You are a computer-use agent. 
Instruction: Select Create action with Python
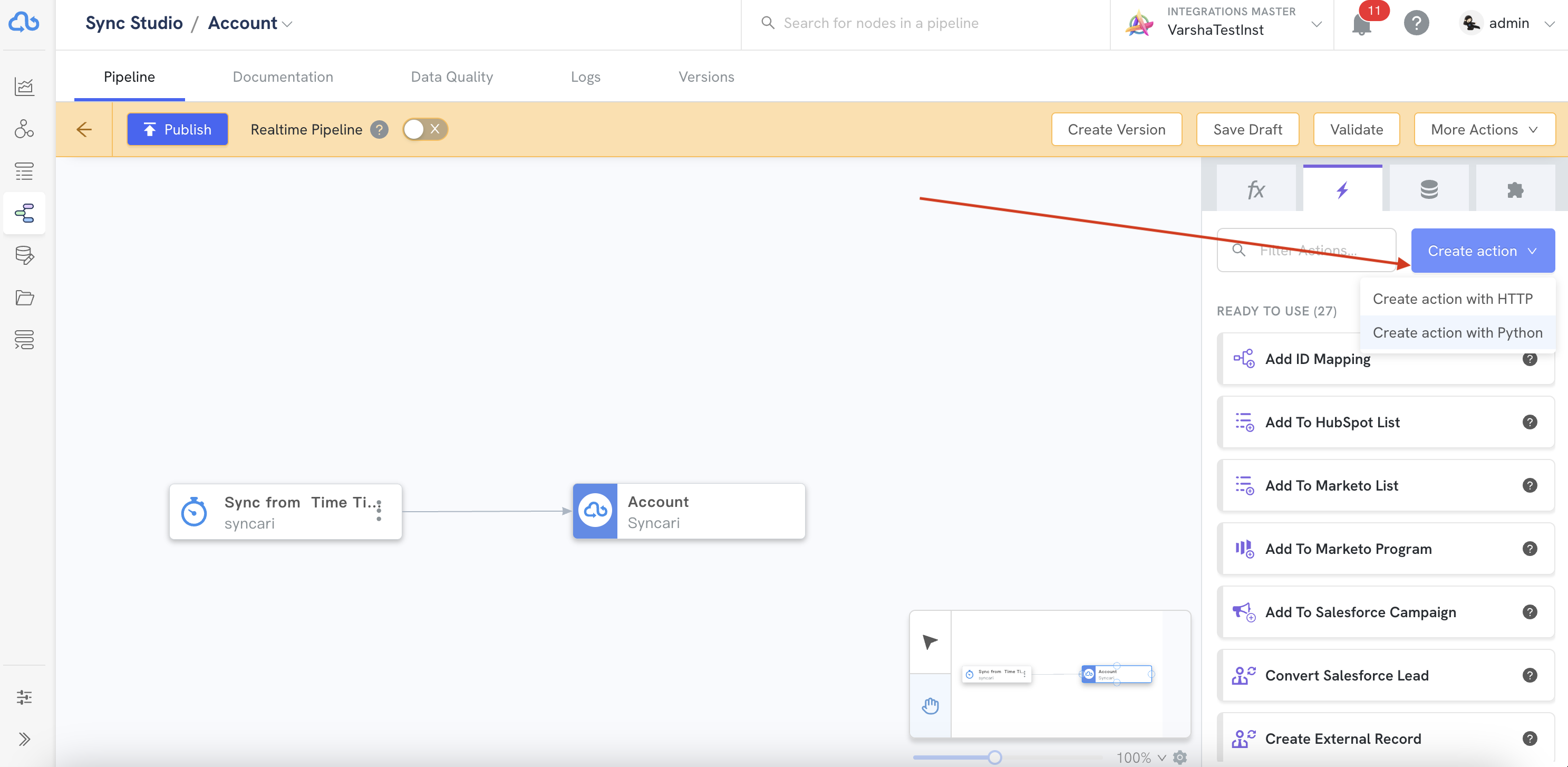[1457, 333]
